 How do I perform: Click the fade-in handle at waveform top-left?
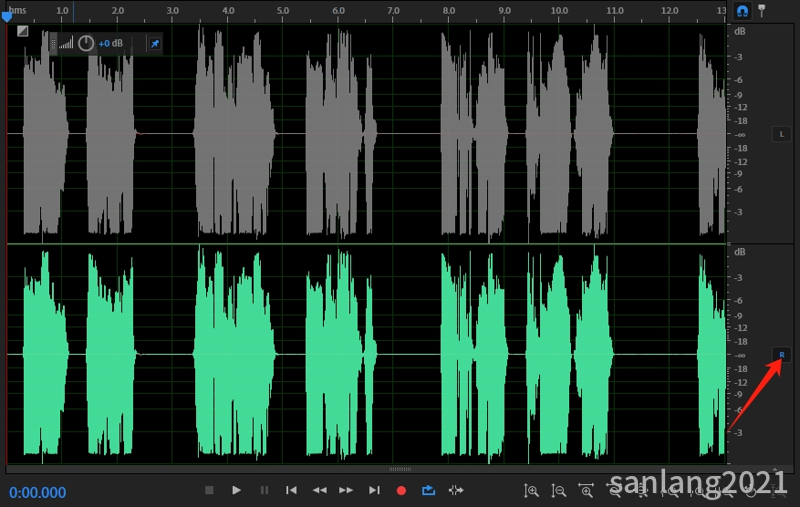[22, 31]
